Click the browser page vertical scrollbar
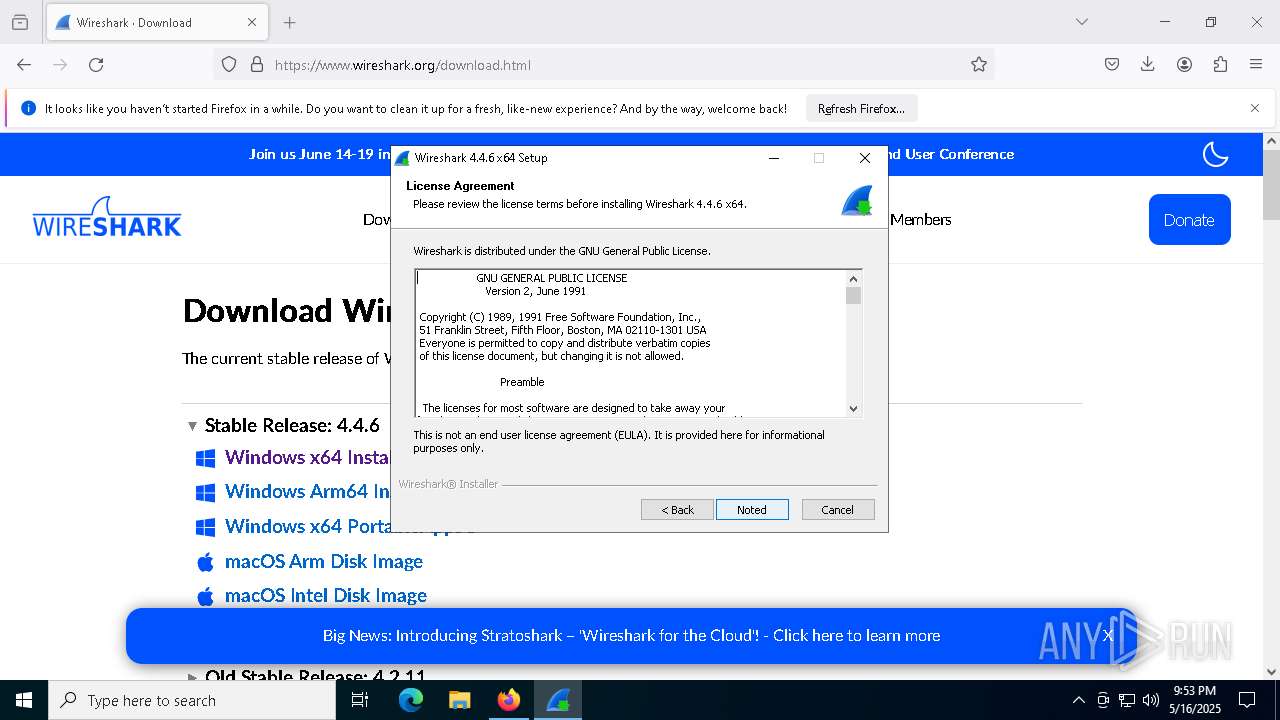Screen dimensions: 1280x720 [1271, 185]
